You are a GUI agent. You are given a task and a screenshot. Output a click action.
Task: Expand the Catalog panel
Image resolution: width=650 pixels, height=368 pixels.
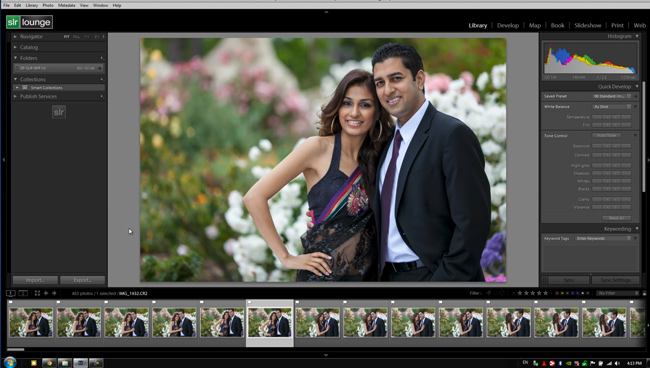click(x=15, y=47)
